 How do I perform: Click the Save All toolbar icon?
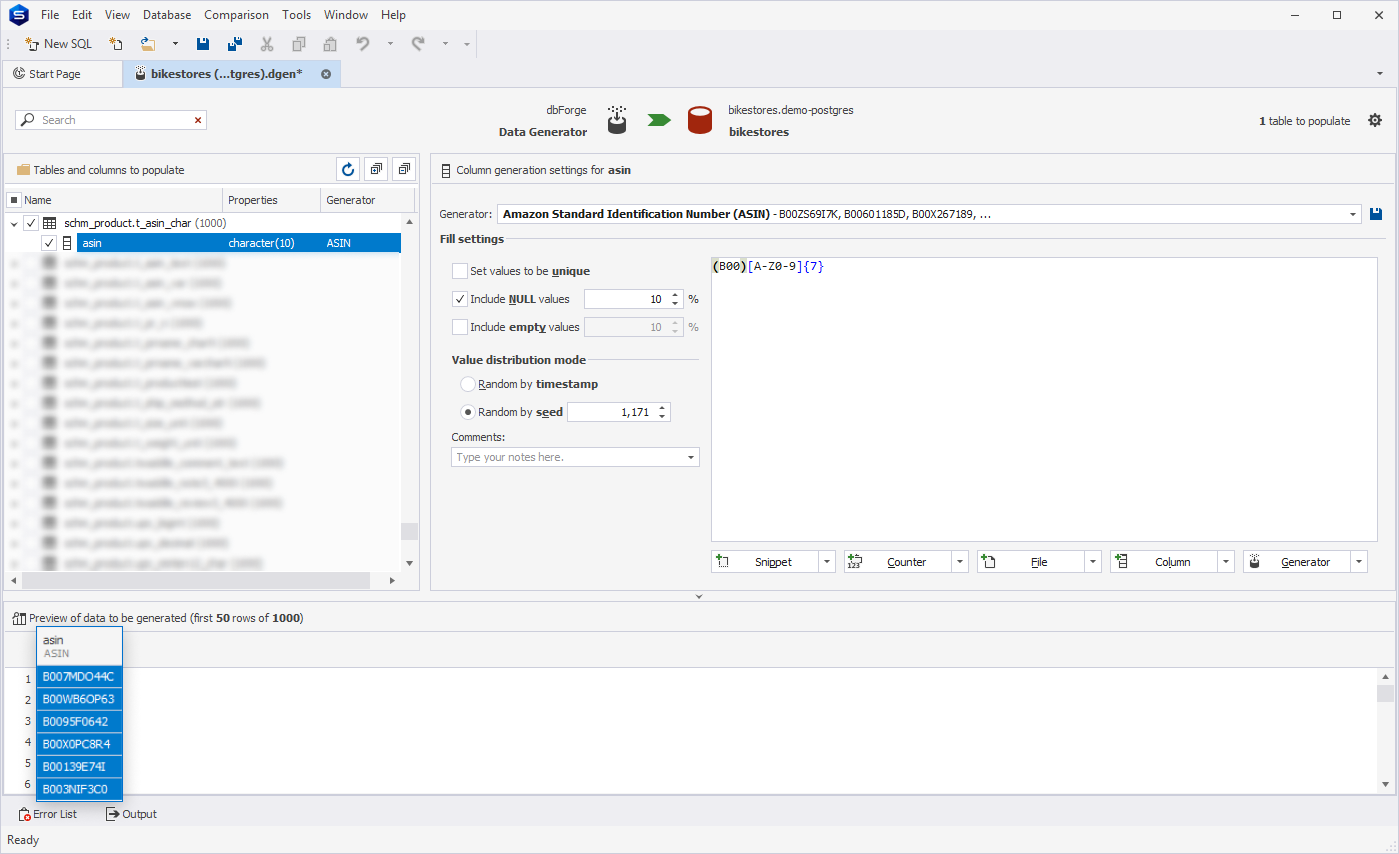coord(235,44)
